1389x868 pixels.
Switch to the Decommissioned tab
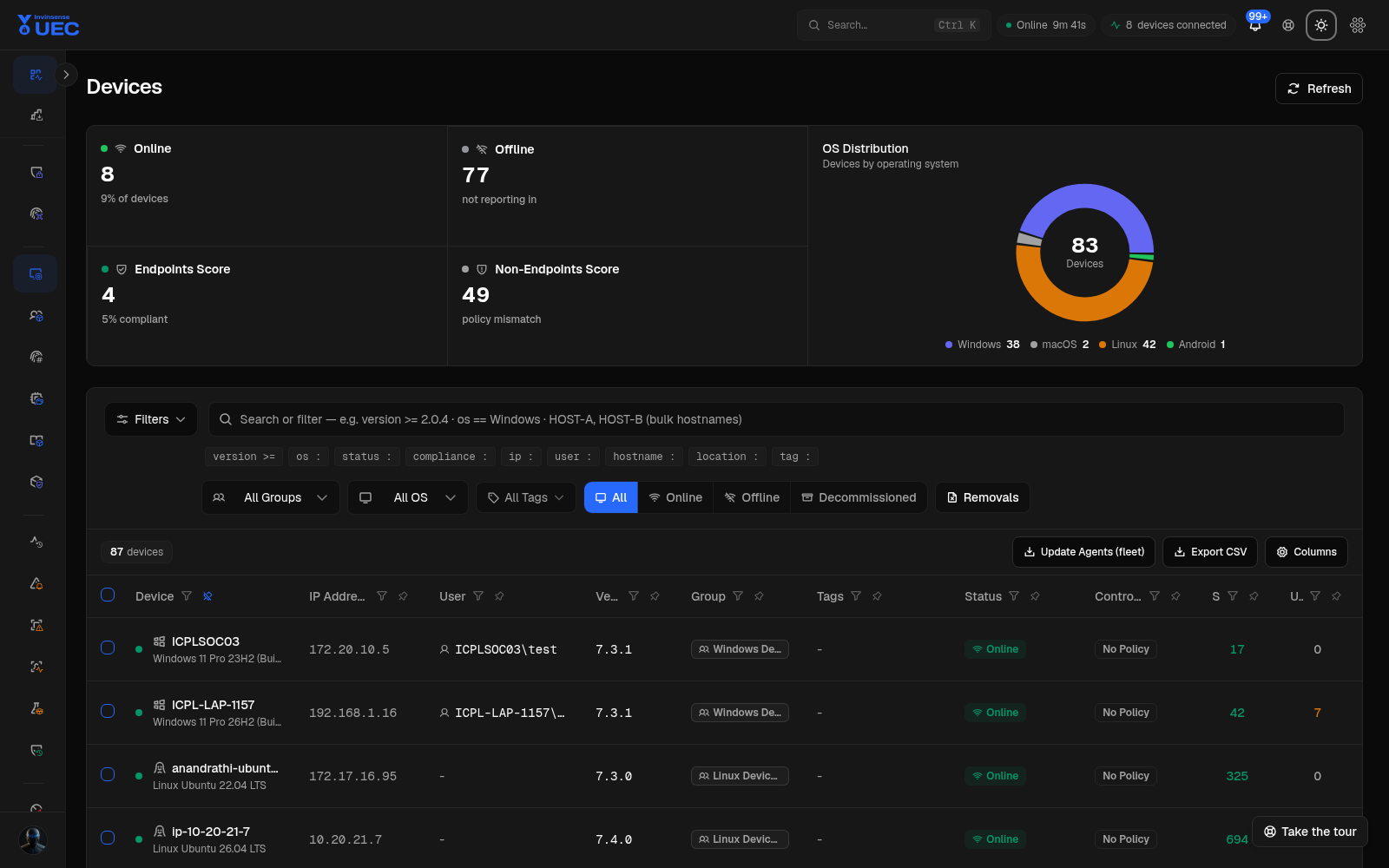(x=859, y=497)
